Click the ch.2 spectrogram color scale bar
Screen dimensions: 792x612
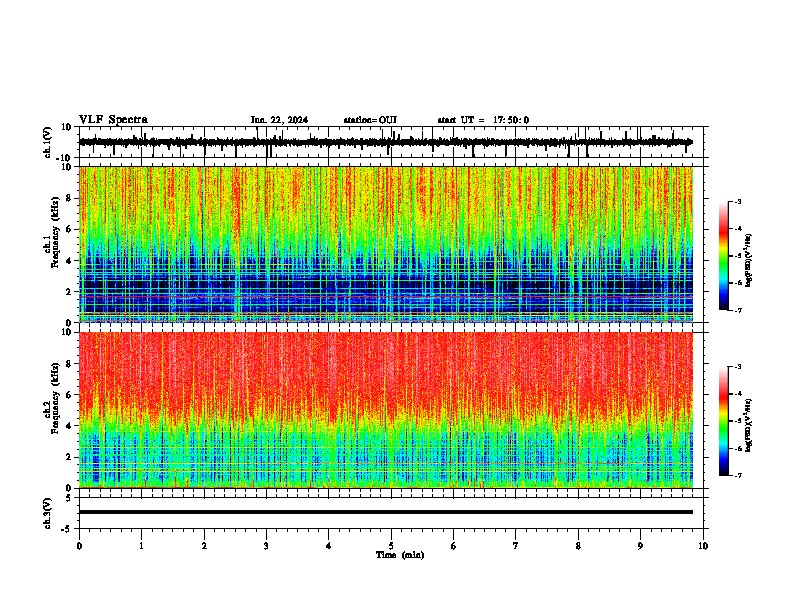(x=724, y=421)
